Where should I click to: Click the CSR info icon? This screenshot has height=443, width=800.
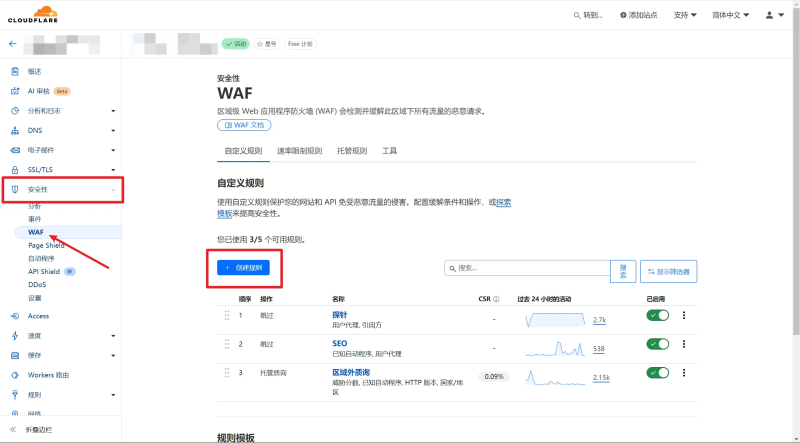pyautogui.click(x=496, y=299)
